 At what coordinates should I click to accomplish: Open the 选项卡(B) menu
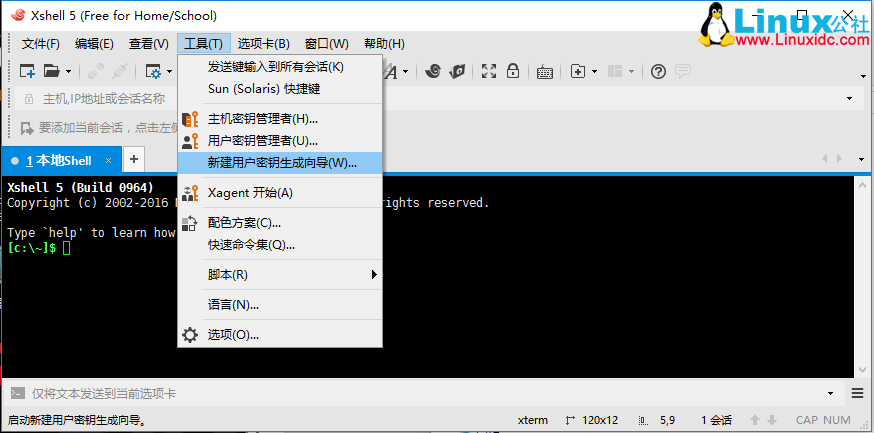click(264, 44)
